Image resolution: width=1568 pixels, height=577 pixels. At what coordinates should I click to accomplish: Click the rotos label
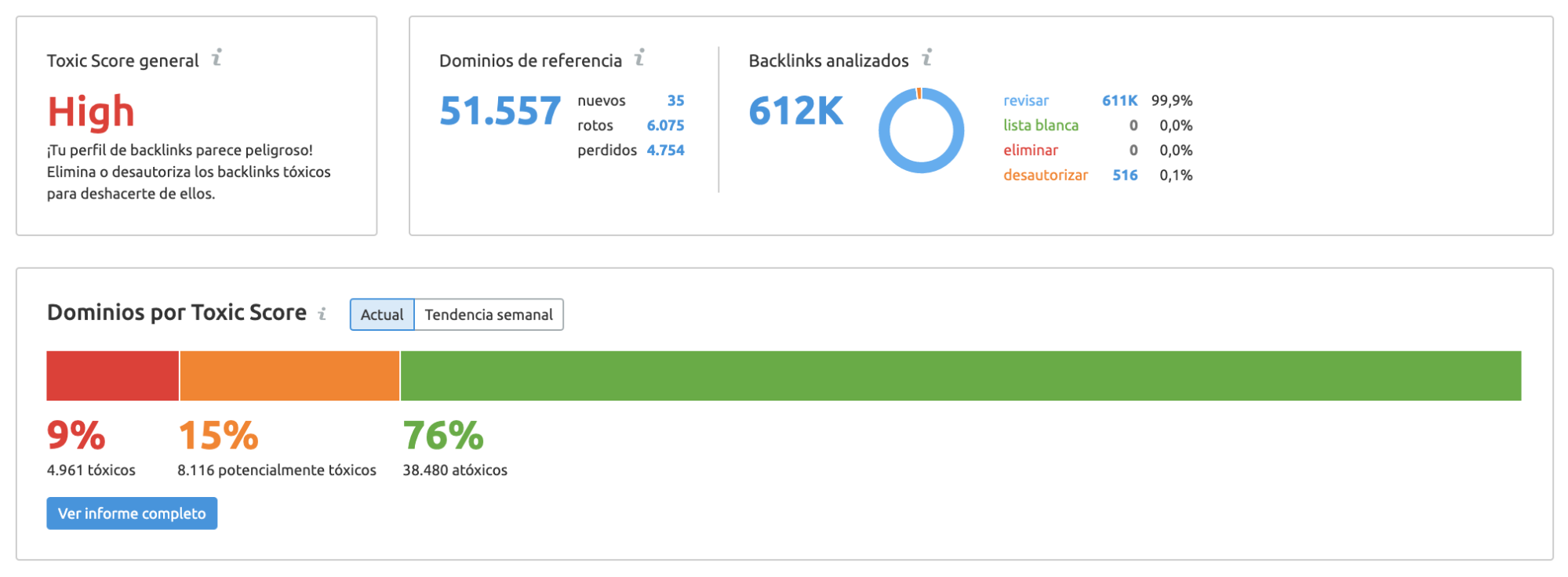pos(595,125)
